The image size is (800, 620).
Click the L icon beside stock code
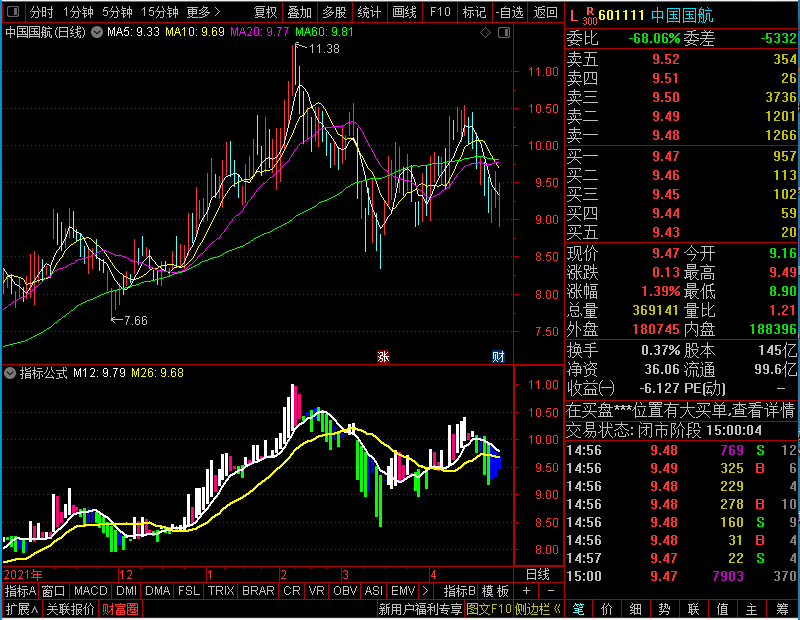(574, 16)
